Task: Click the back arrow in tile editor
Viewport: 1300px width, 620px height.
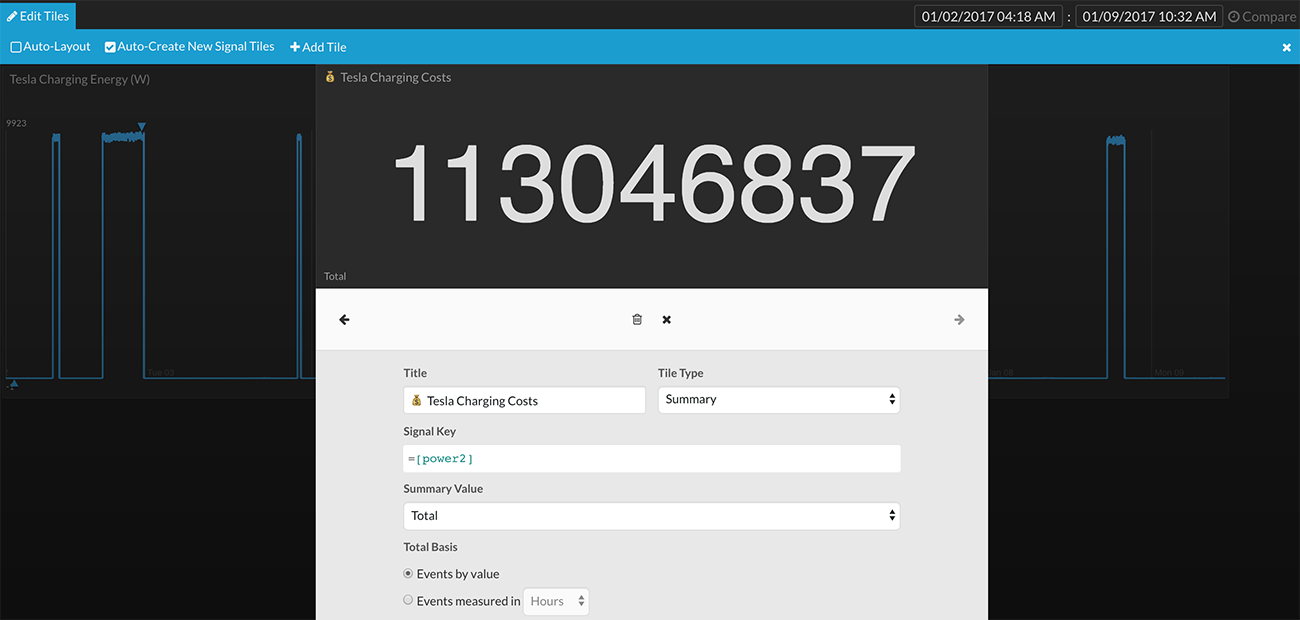Action: coord(344,320)
